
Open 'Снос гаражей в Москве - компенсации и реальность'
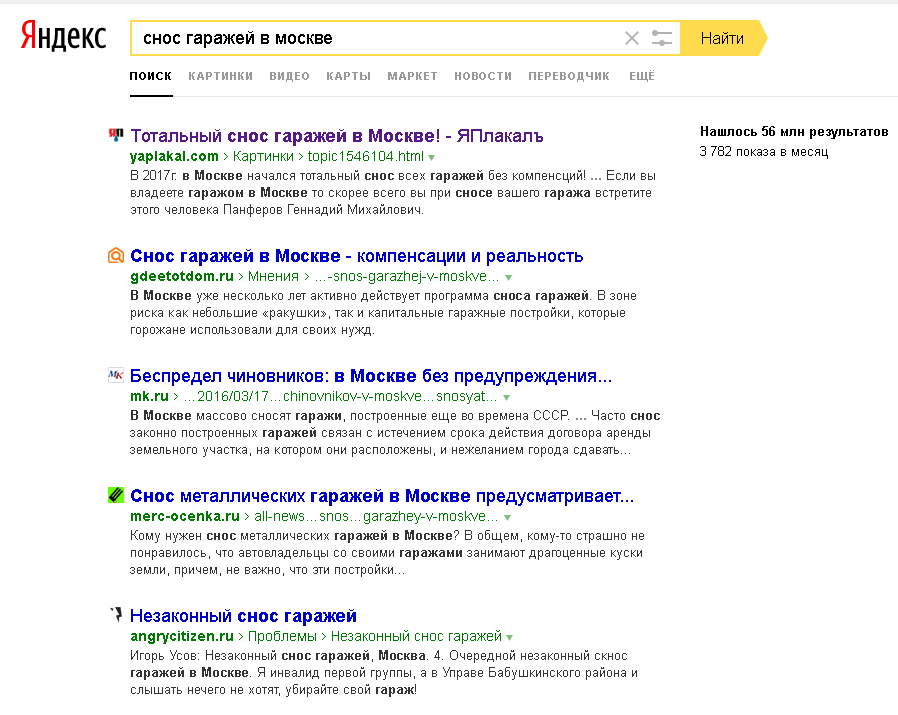coord(356,256)
